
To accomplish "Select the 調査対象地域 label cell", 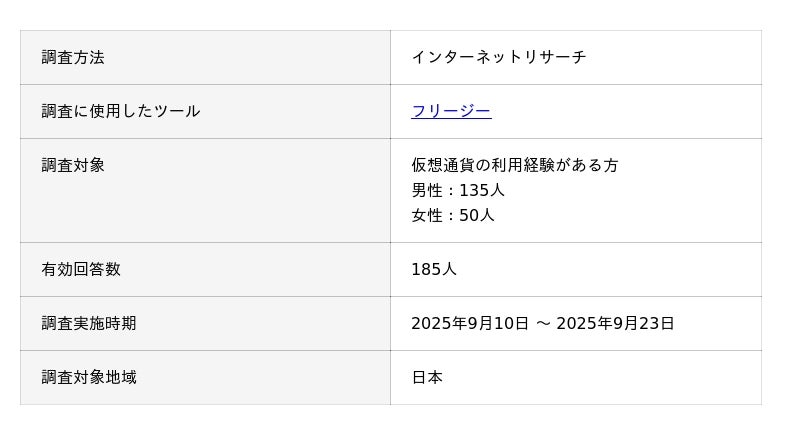I will click(89, 377).
